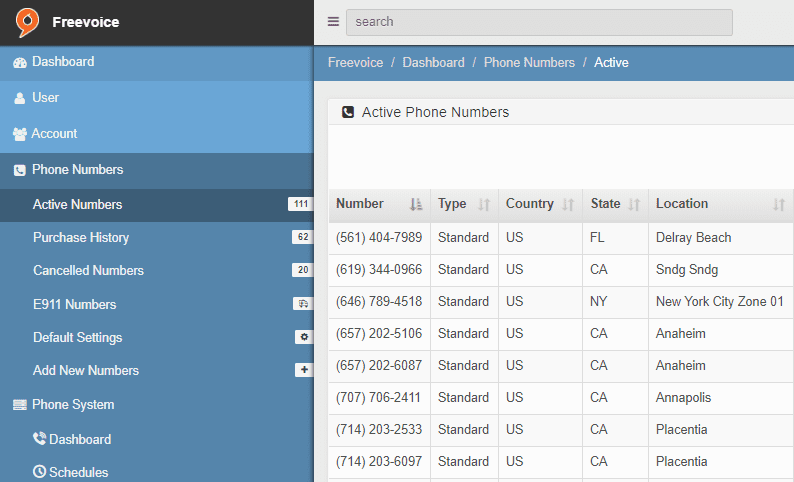This screenshot has width=794, height=482.
Task: Click the Phone System server icon
Action: tap(20, 405)
